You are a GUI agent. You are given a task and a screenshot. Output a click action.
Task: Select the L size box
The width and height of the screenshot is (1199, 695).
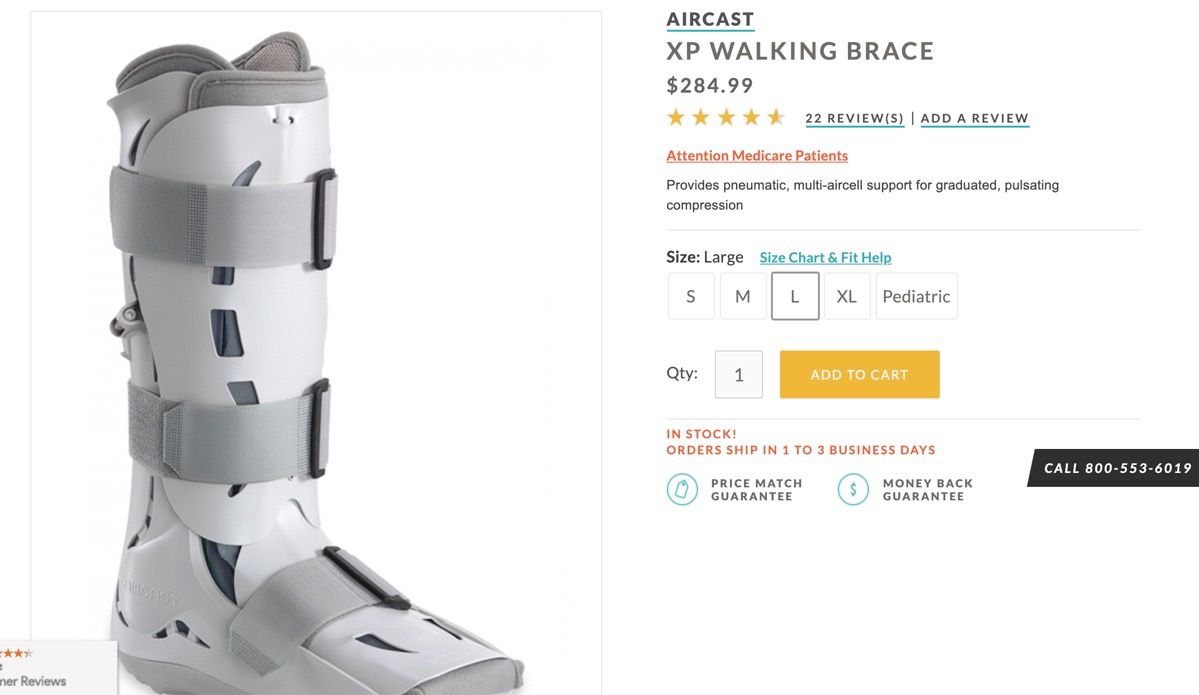click(x=795, y=296)
